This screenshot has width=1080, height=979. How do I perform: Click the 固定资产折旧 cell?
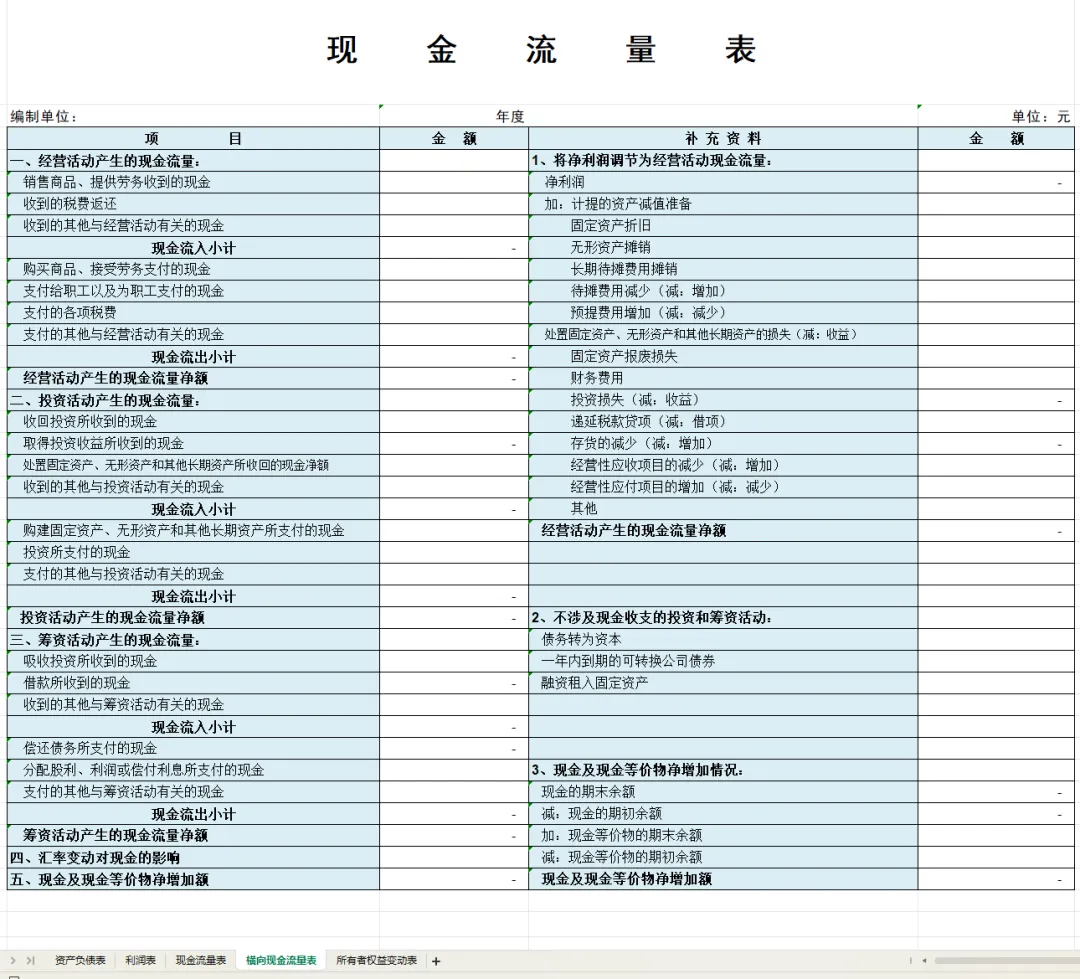coord(723,226)
